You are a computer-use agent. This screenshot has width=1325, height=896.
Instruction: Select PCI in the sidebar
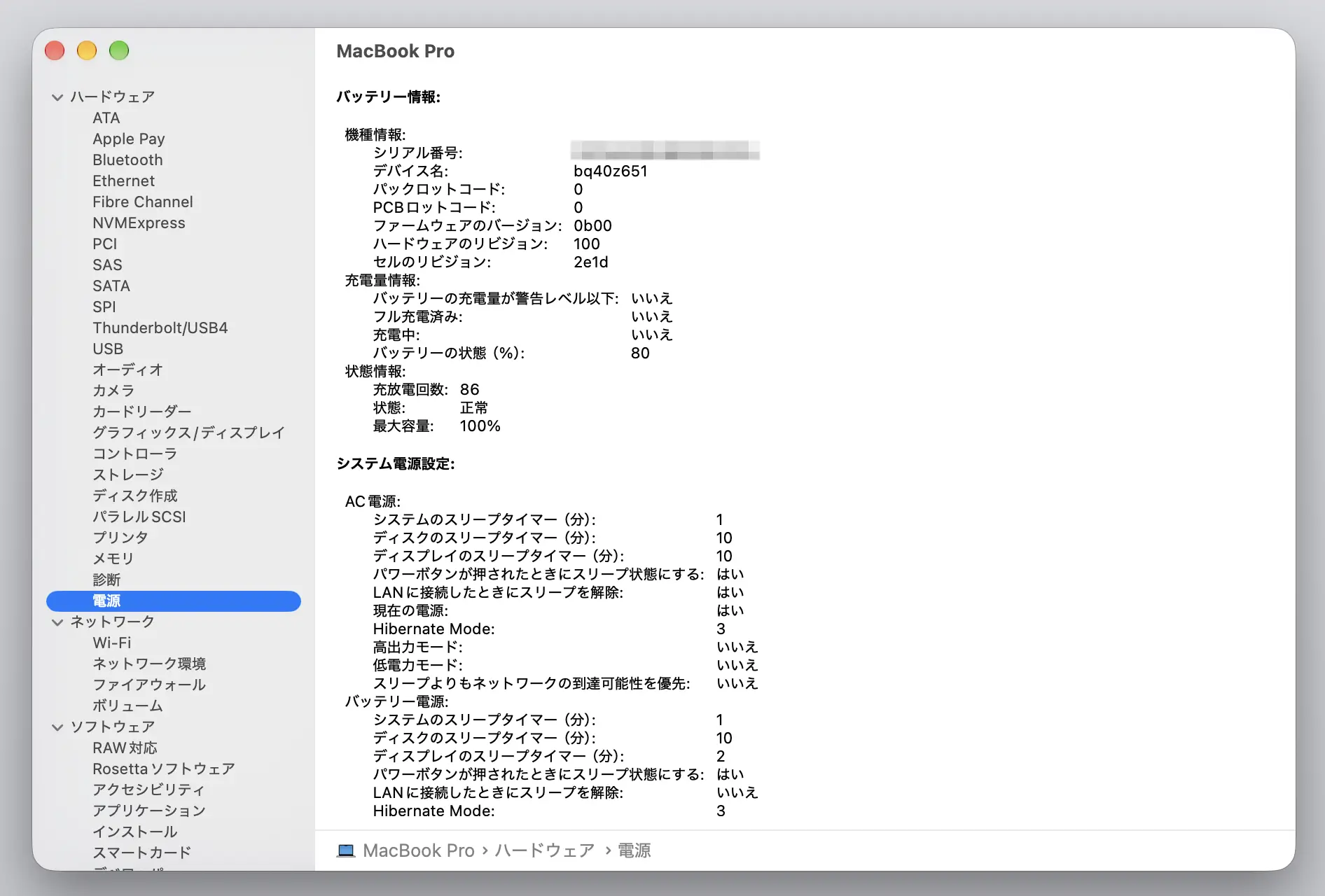tap(105, 244)
